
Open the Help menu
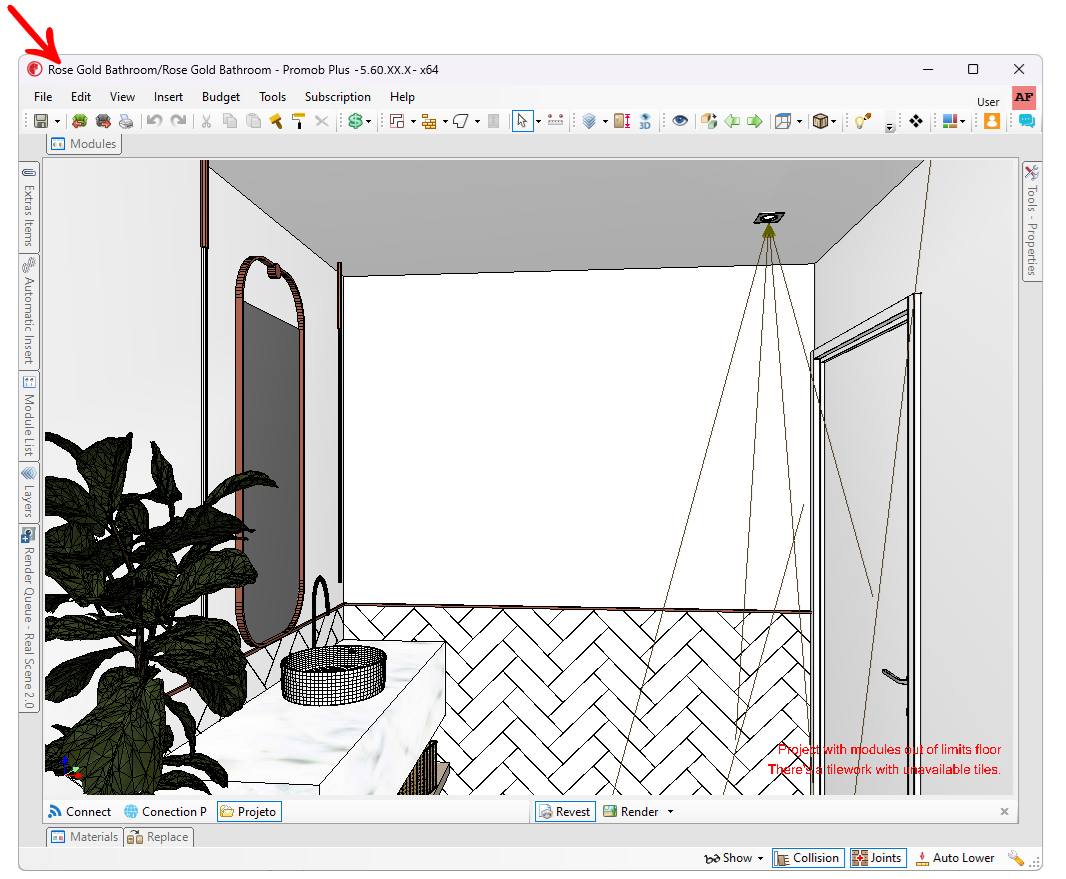click(x=402, y=97)
